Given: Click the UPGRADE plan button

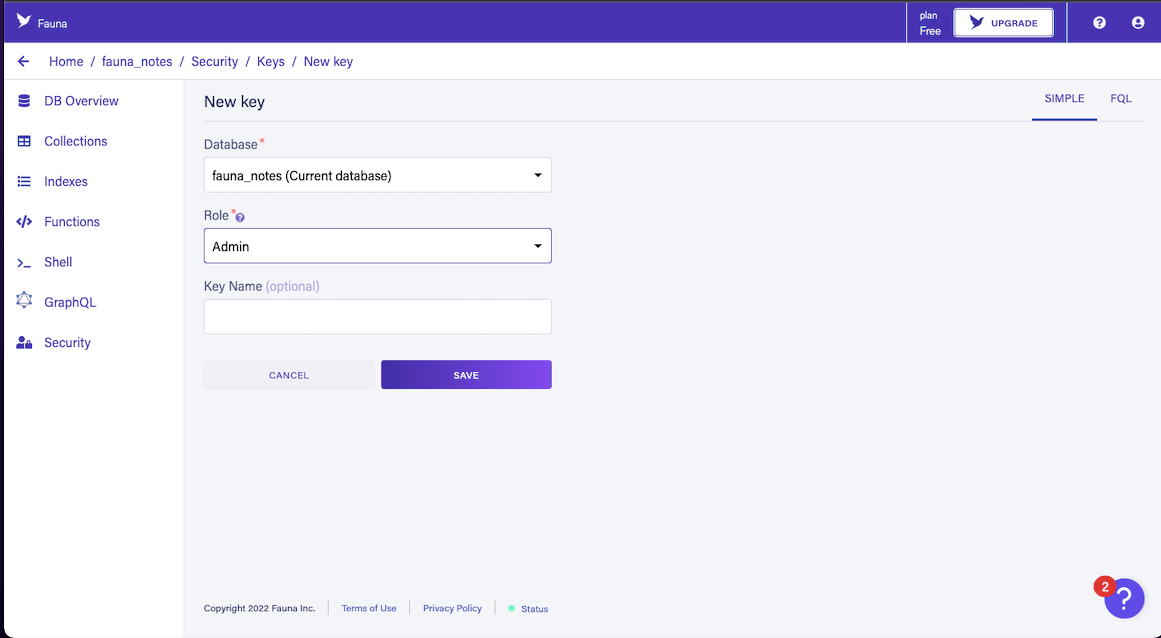Looking at the screenshot, I should (x=1003, y=23).
